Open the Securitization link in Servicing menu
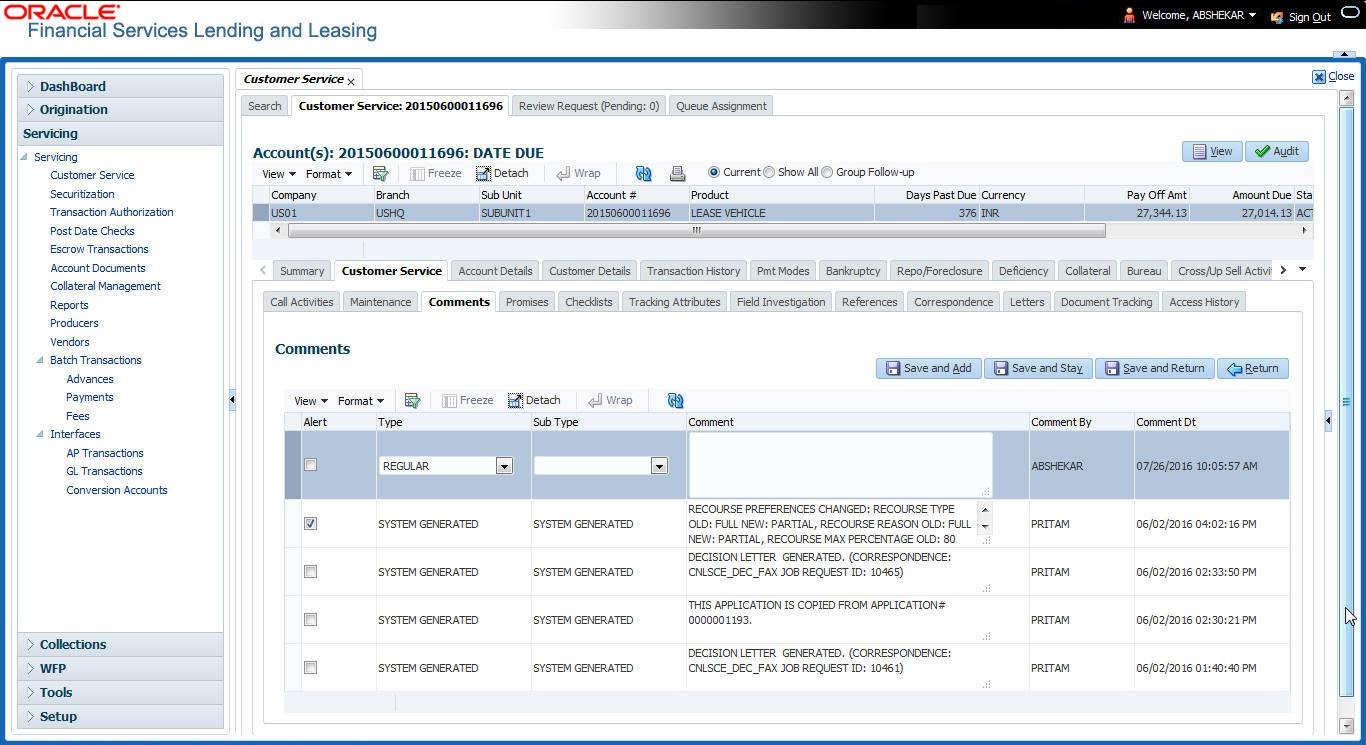This screenshot has height=745, width=1366. [82, 194]
